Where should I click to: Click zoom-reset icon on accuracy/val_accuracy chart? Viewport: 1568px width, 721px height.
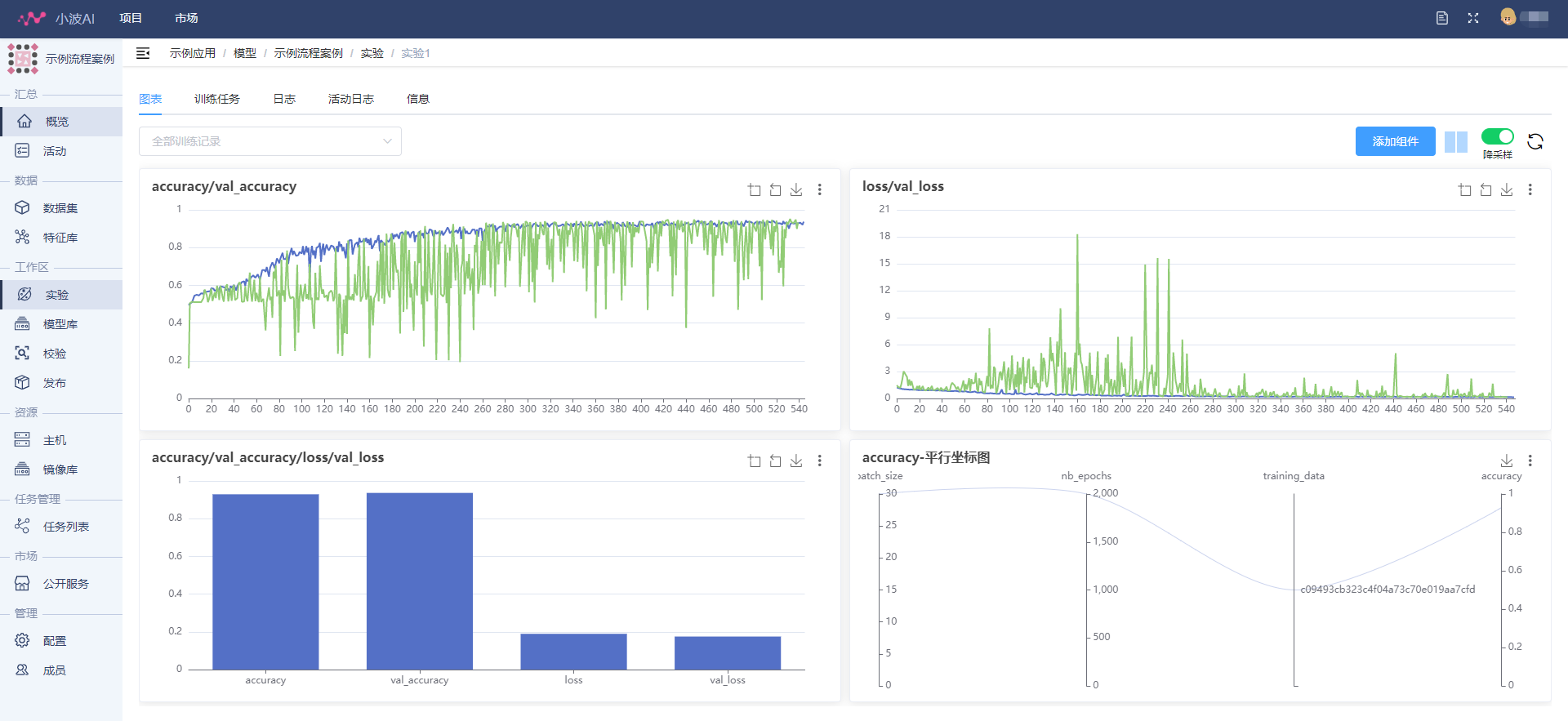coord(775,189)
